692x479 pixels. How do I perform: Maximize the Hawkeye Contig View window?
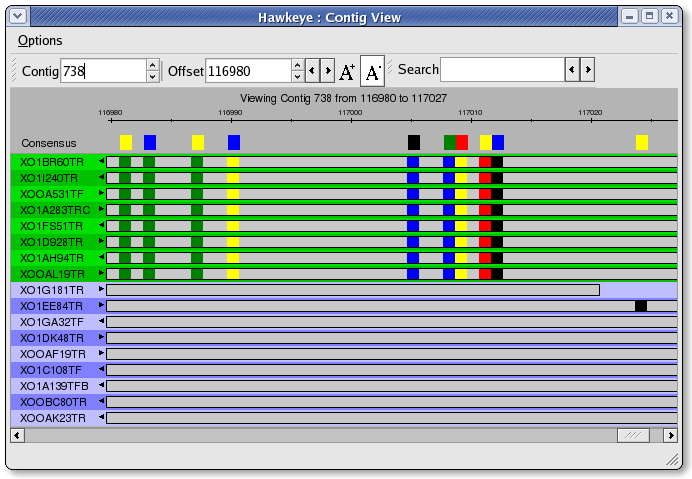650,16
